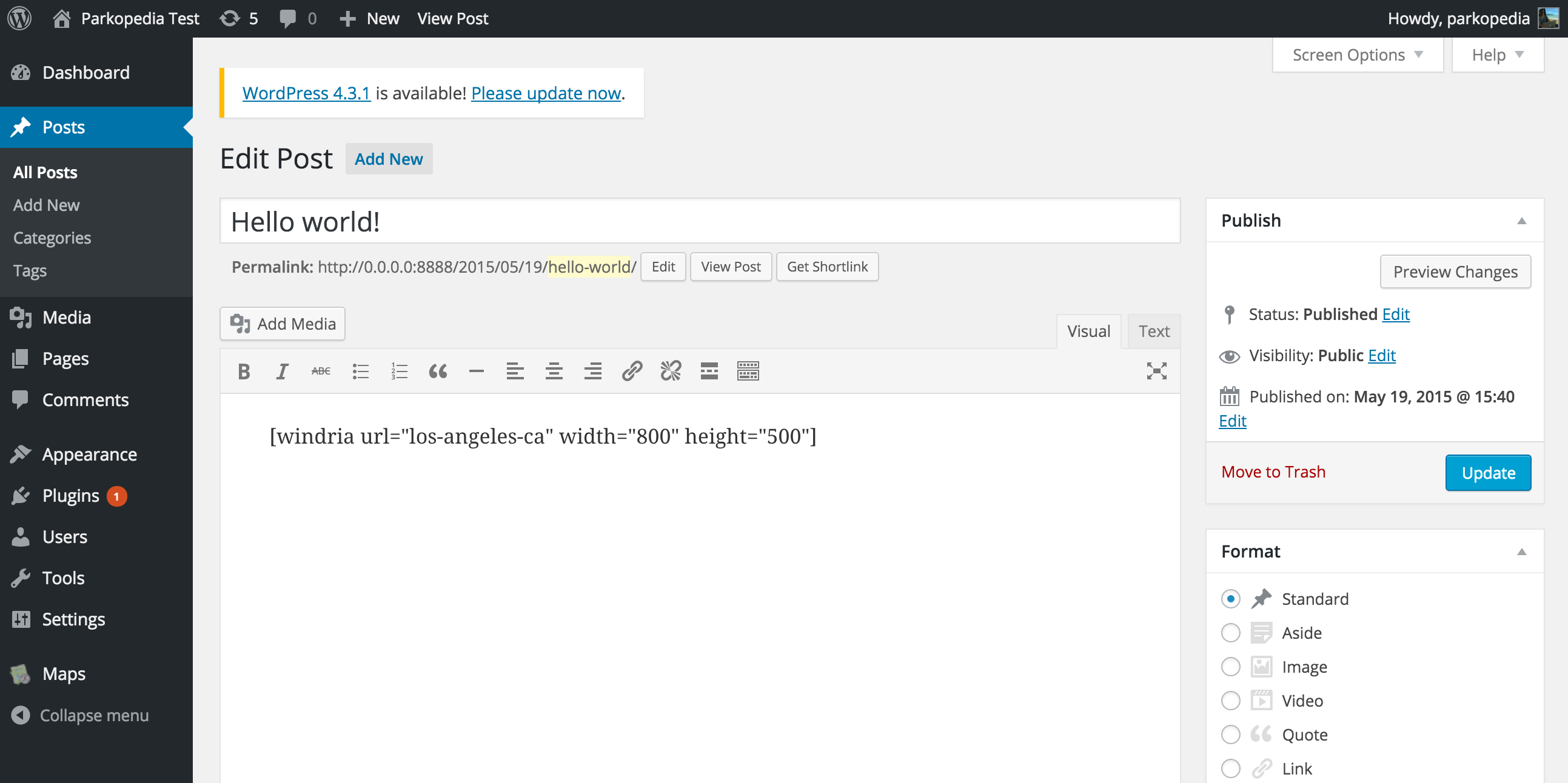Click the WordPress logo in admin bar
This screenshot has width=1568, height=783.
pos(19,18)
